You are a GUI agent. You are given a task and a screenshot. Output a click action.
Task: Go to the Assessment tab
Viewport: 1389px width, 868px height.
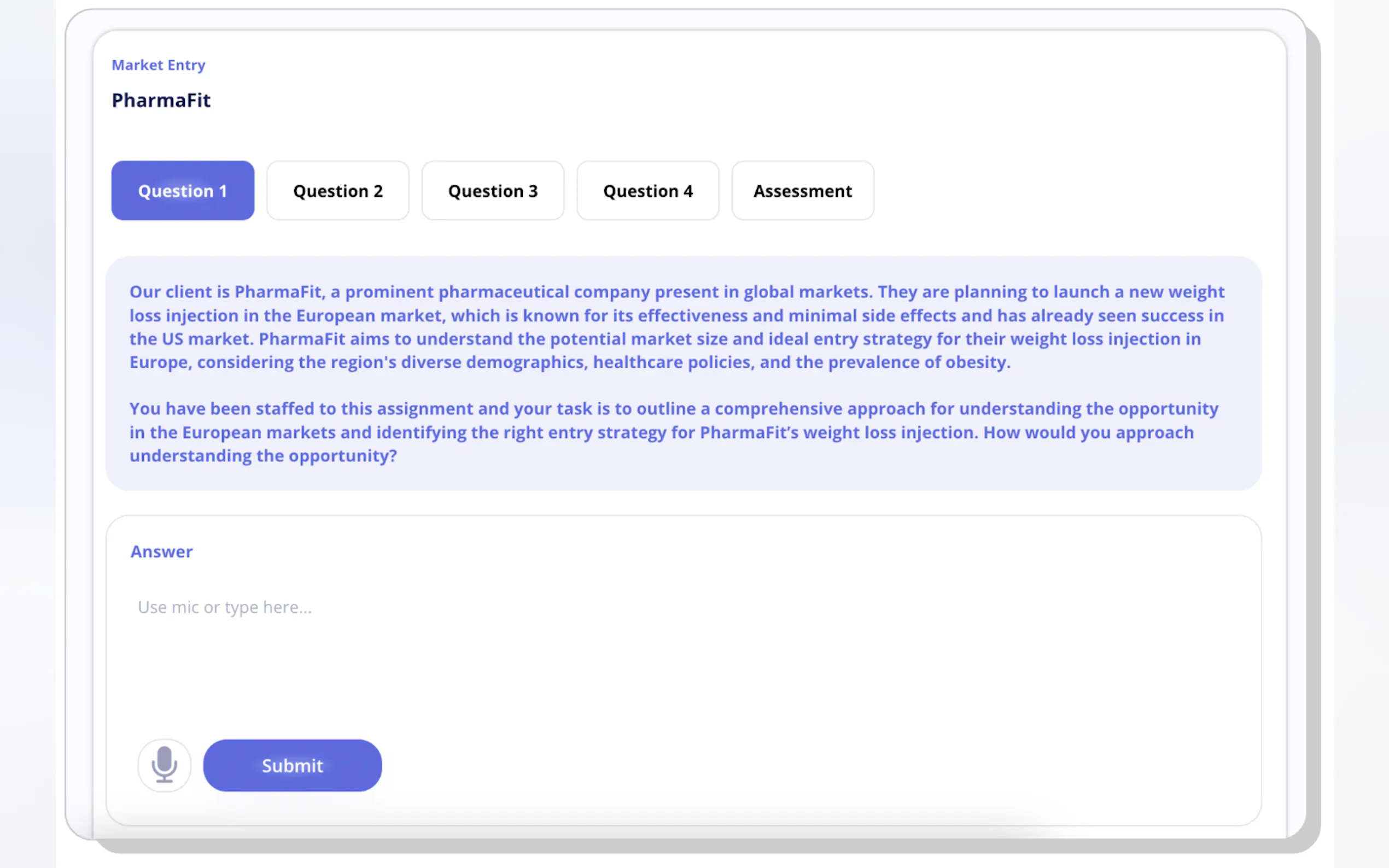(802, 191)
